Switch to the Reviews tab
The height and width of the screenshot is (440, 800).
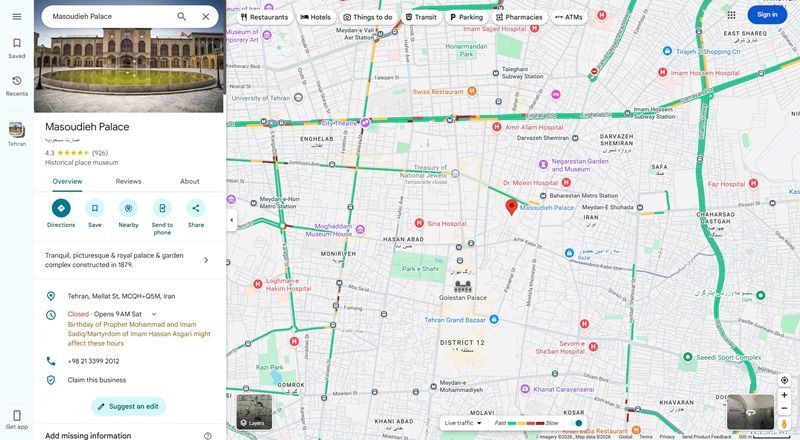pos(129,181)
